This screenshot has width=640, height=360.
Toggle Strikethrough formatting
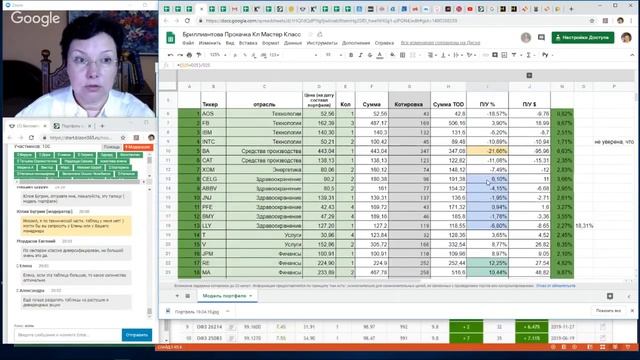pyautogui.click(x=370, y=55)
